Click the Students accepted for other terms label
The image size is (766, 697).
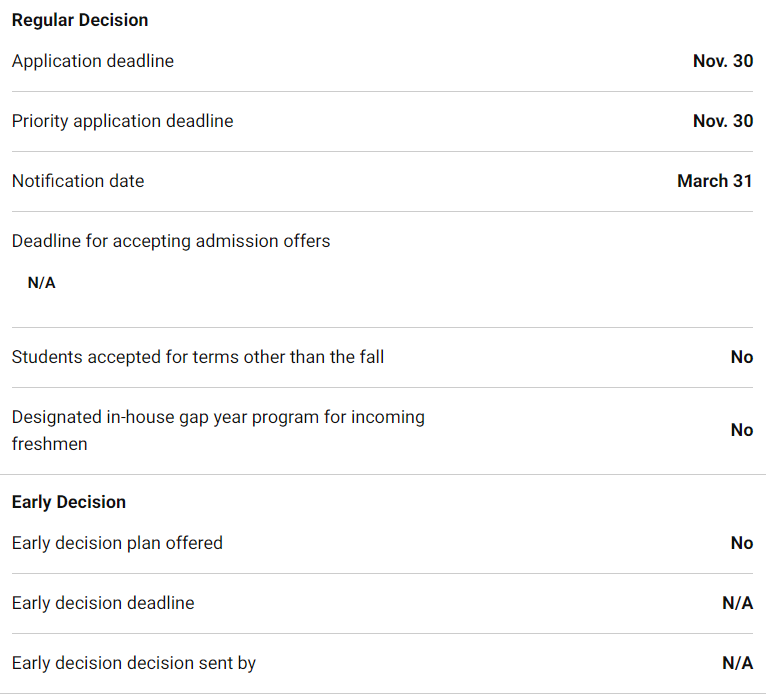pos(198,357)
